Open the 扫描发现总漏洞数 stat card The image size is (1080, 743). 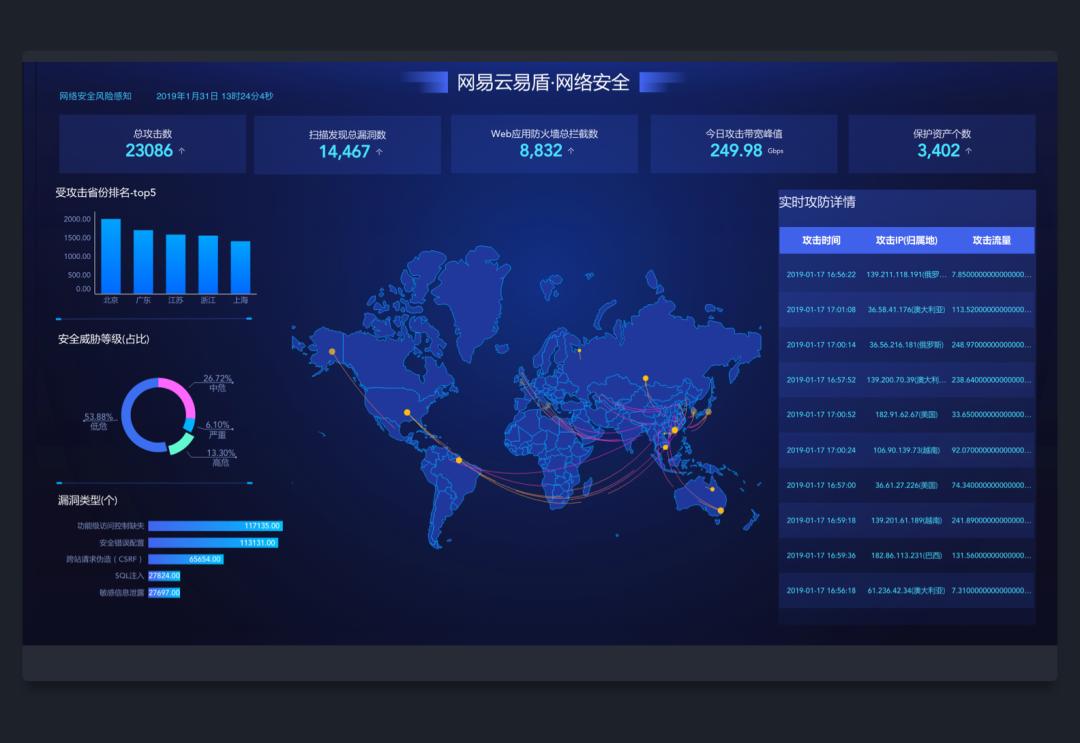coord(347,144)
